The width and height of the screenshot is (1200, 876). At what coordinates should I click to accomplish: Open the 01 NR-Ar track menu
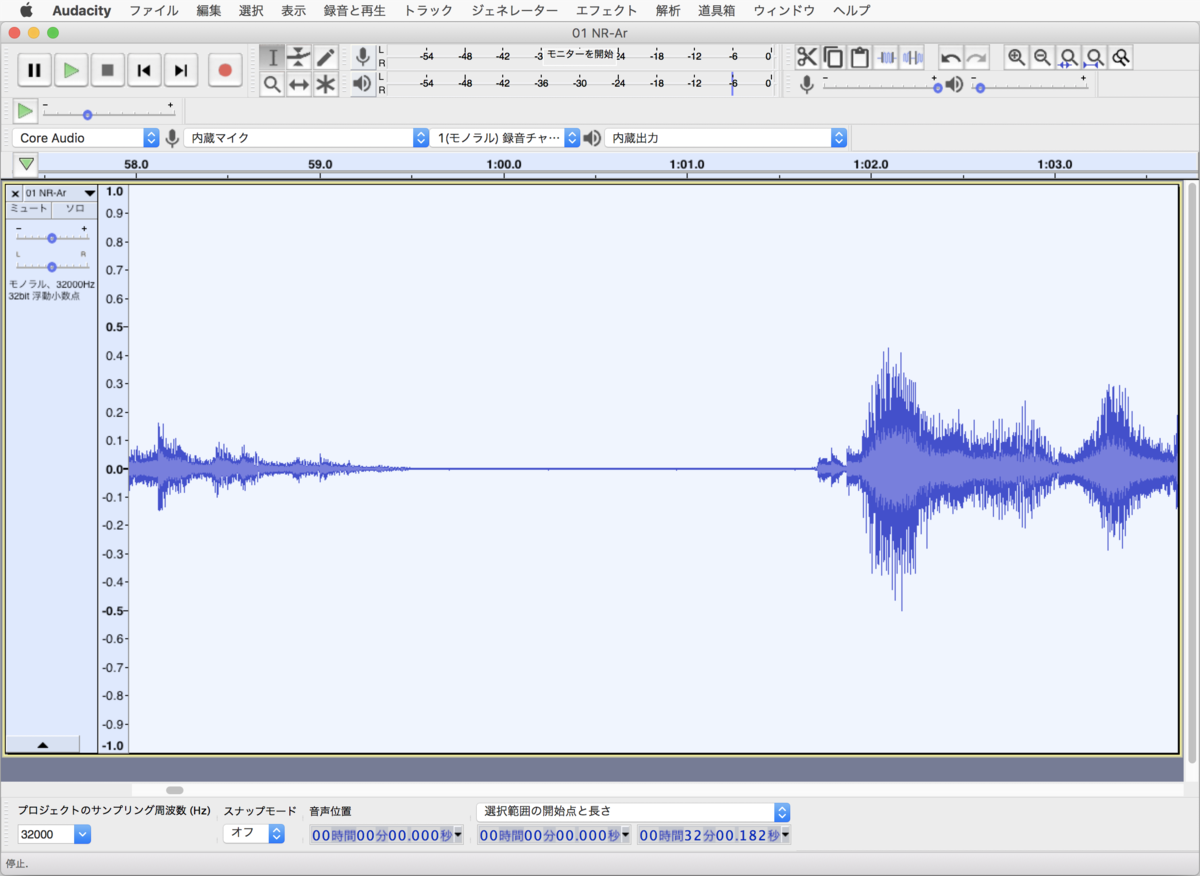60,193
